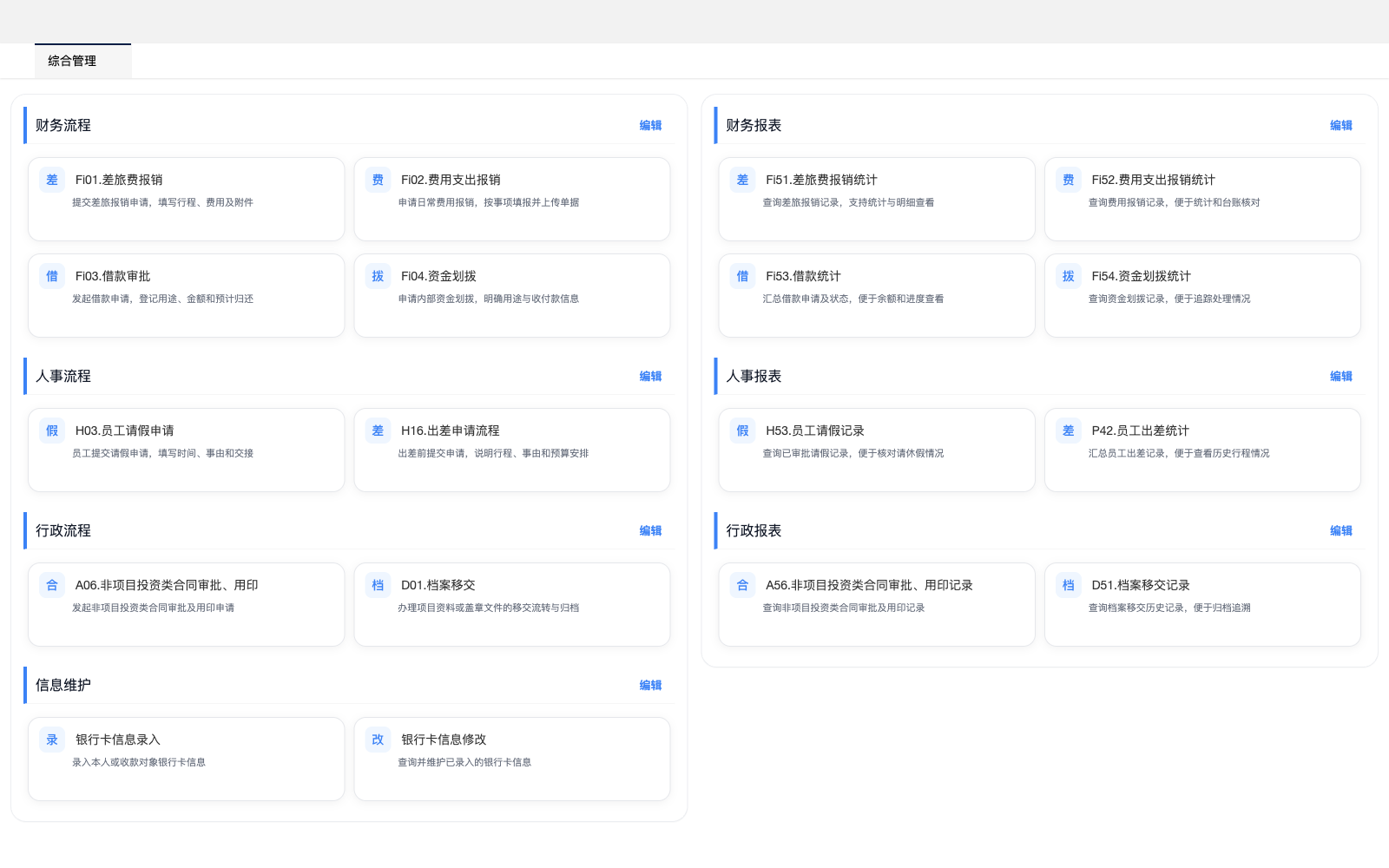Click the 录 icon for 银行卡信息录入
Screen dimensions: 1389x868
point(52,740)
